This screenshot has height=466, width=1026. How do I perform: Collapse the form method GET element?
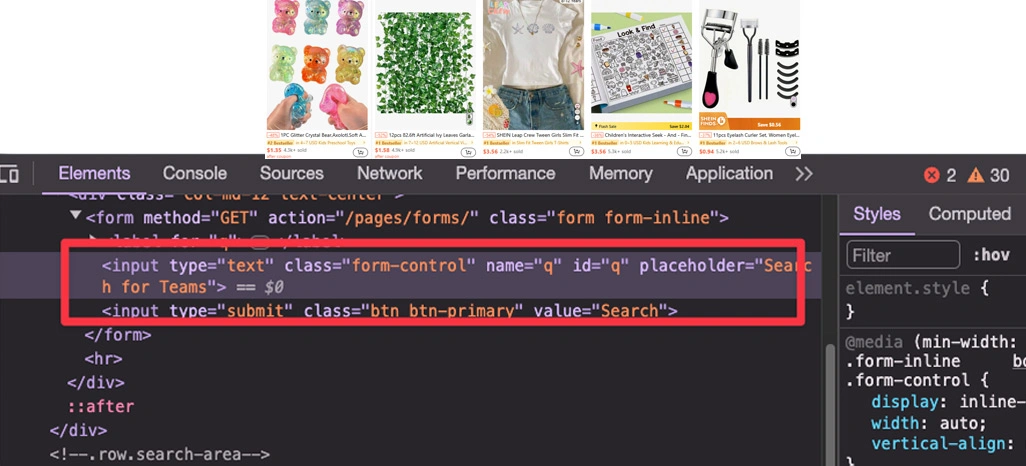pos(75,215)
